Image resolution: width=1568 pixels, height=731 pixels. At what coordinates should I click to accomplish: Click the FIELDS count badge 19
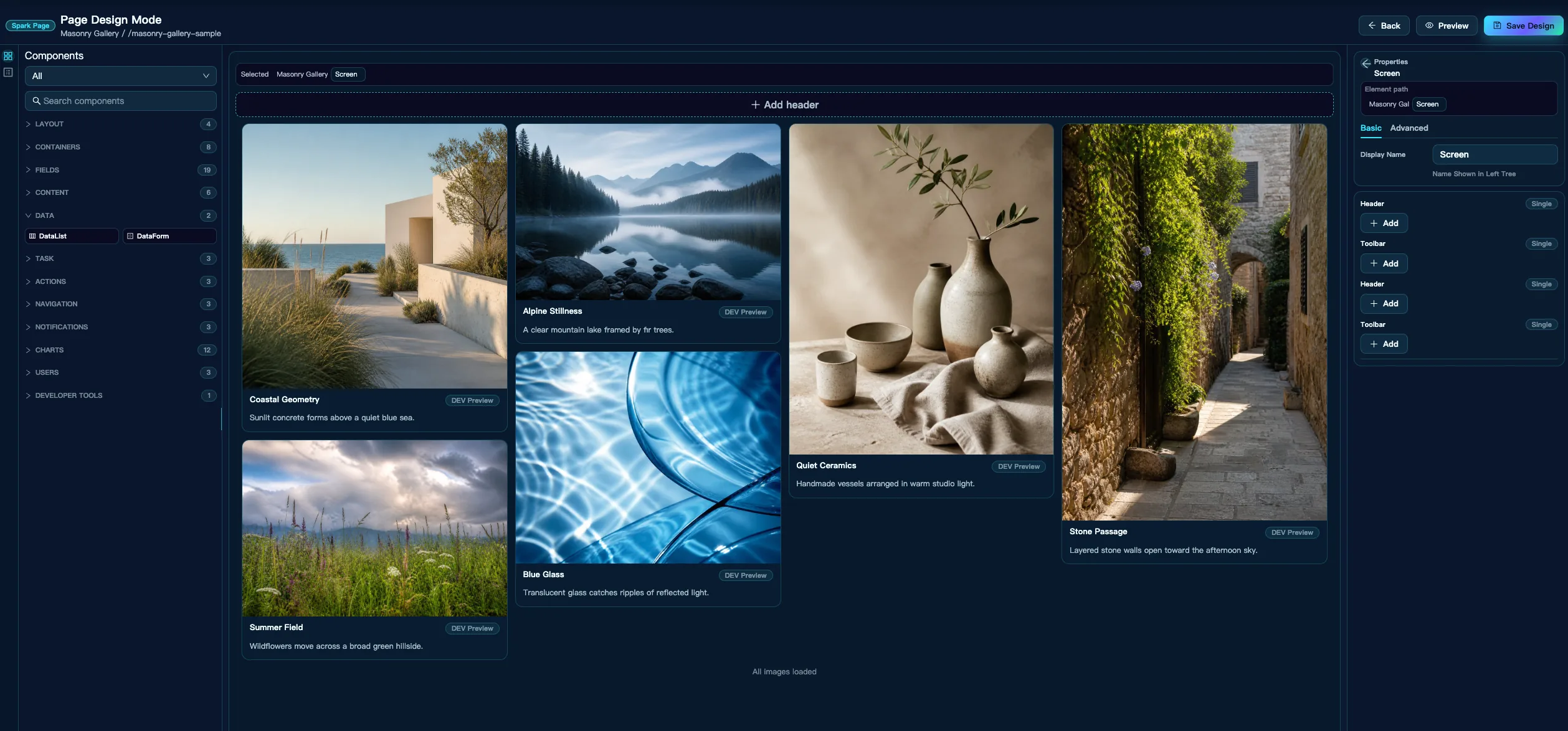(x=207, y=170)
